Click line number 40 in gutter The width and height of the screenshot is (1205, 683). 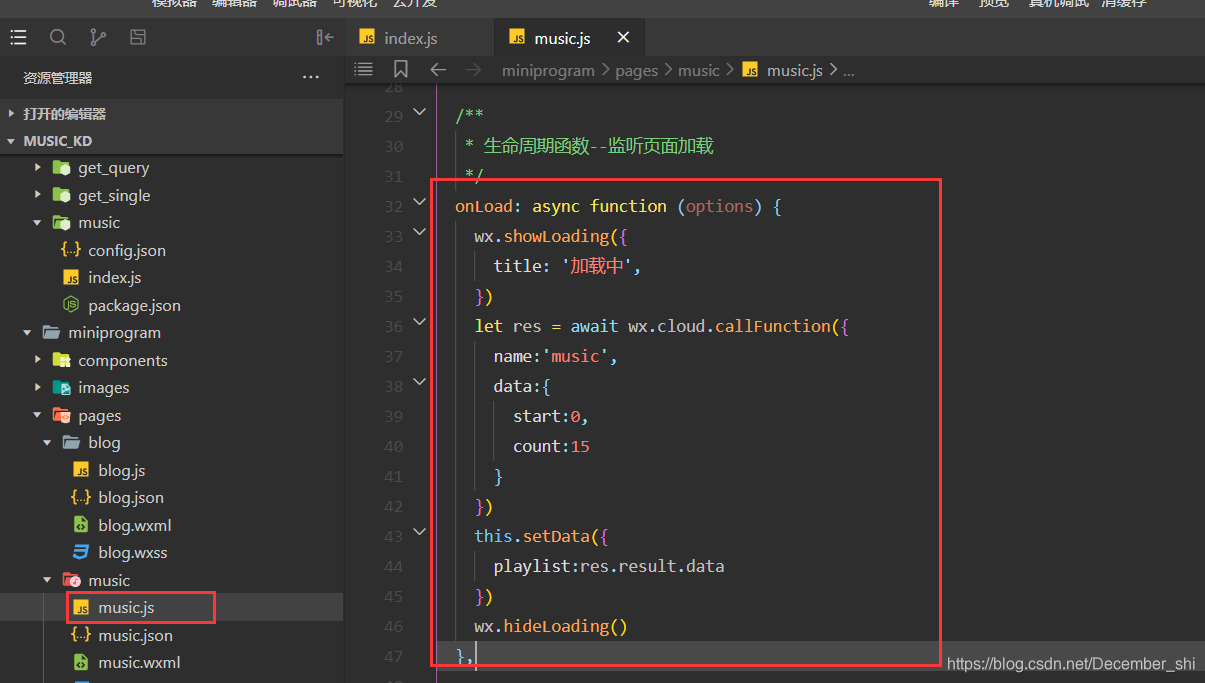point(393,446)
